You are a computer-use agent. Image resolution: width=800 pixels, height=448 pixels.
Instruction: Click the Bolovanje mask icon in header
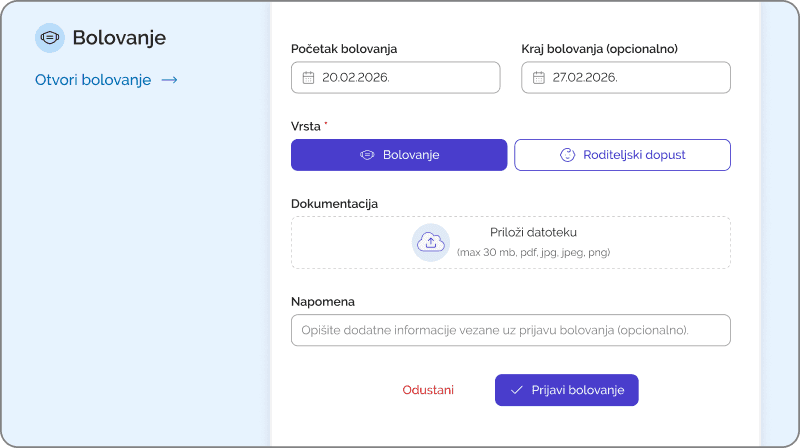click(x=49, y=38)
